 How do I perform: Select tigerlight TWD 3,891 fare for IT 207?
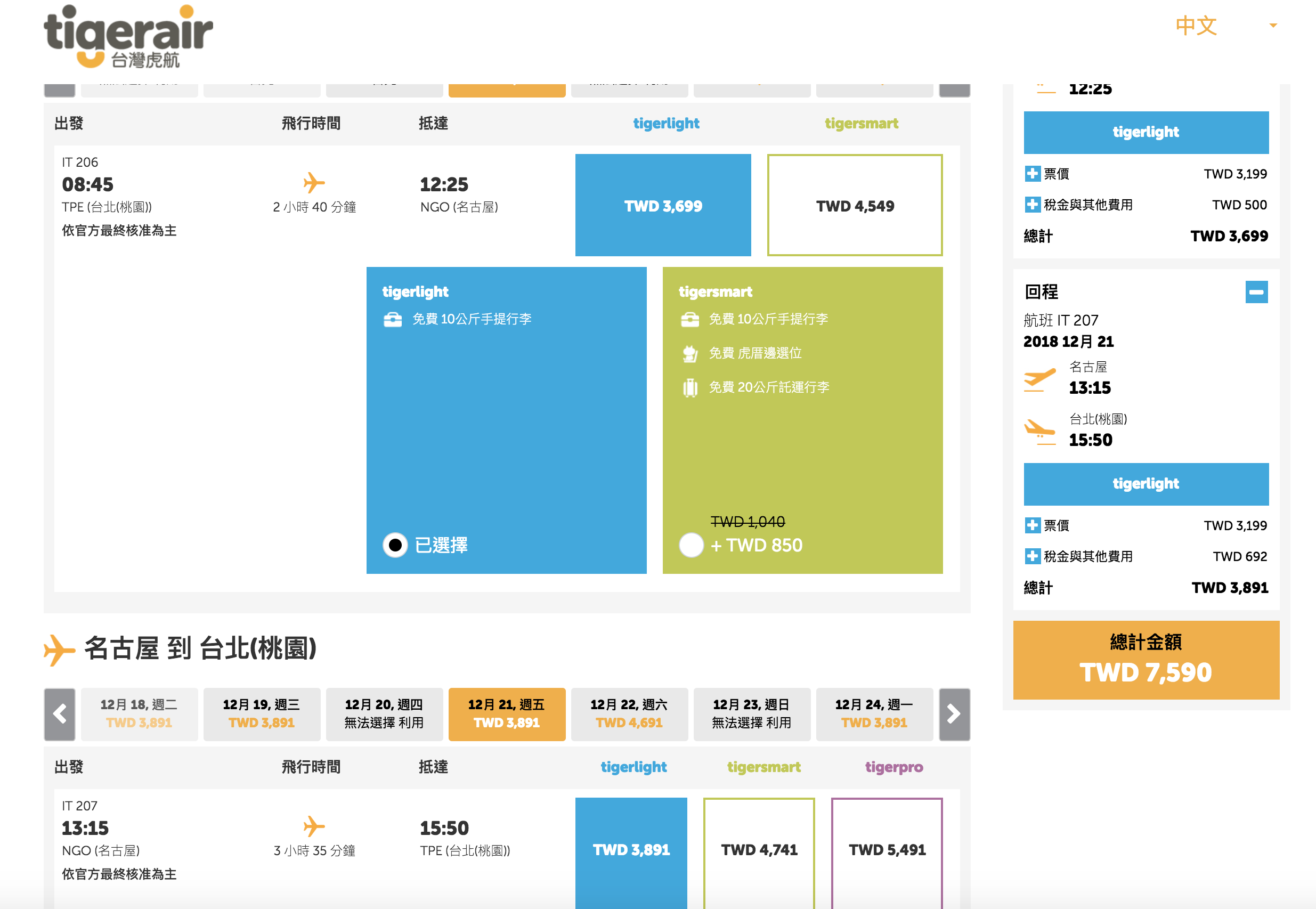(x=631, y=853)
